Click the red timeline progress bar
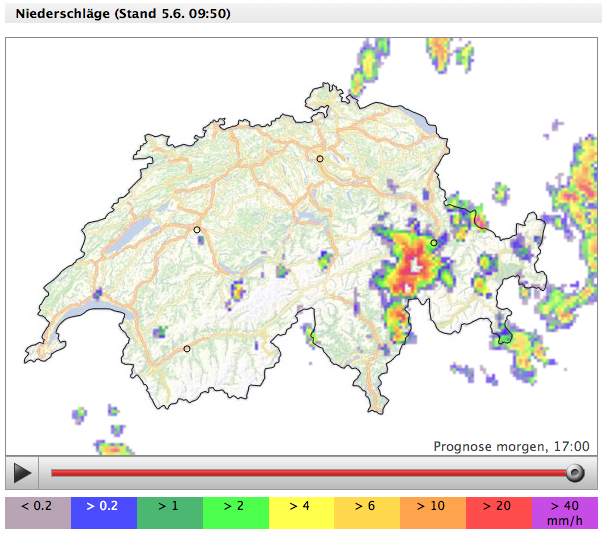The width and height of the screenshot is (602, 535). point(300,473)
